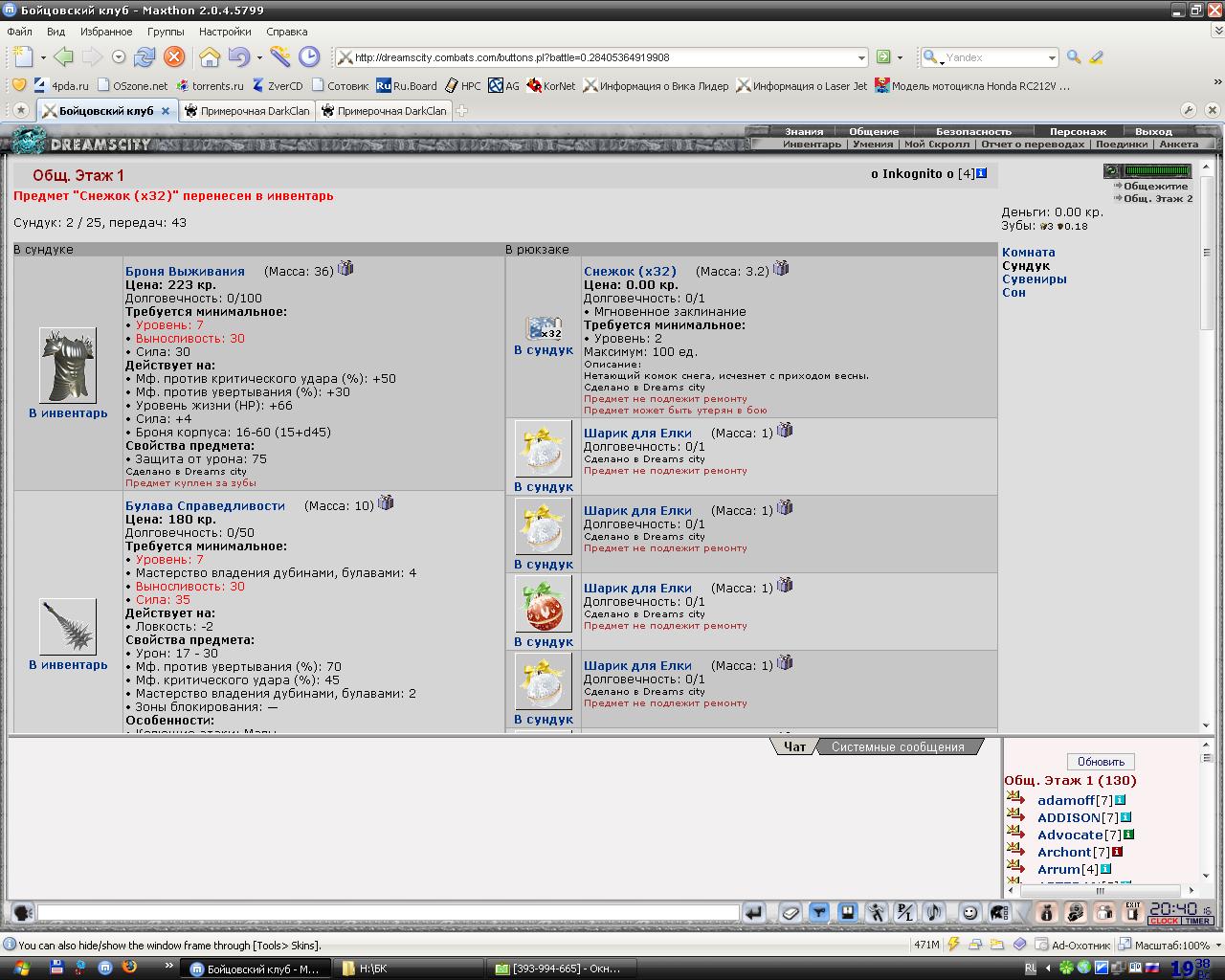Click the send message arrow icon in chat bar
Image resolution: width=1225 pixels, height=980 pixels.
[x=754, y=912]
